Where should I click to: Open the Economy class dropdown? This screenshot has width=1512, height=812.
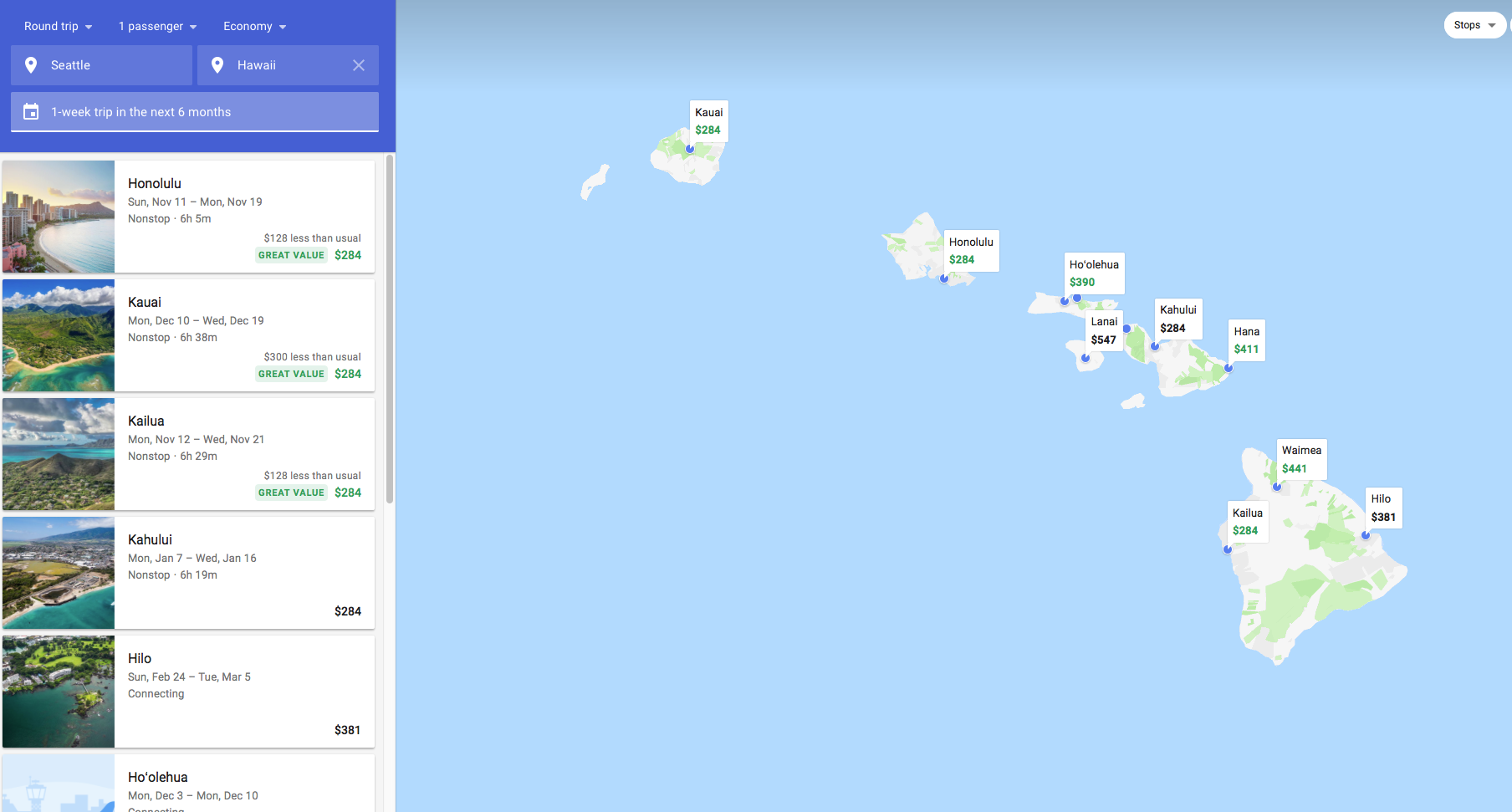tap(254, 26)
